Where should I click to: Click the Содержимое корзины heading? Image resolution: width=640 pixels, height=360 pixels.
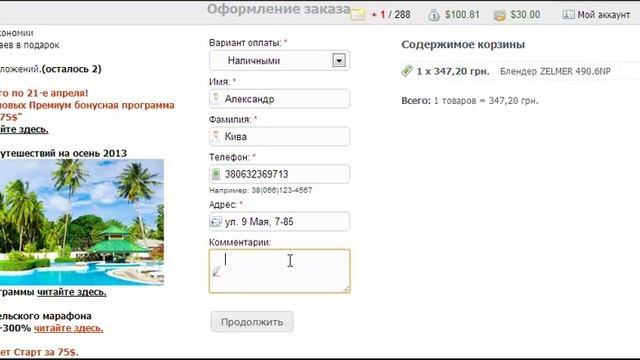click(x=463, y=44)
